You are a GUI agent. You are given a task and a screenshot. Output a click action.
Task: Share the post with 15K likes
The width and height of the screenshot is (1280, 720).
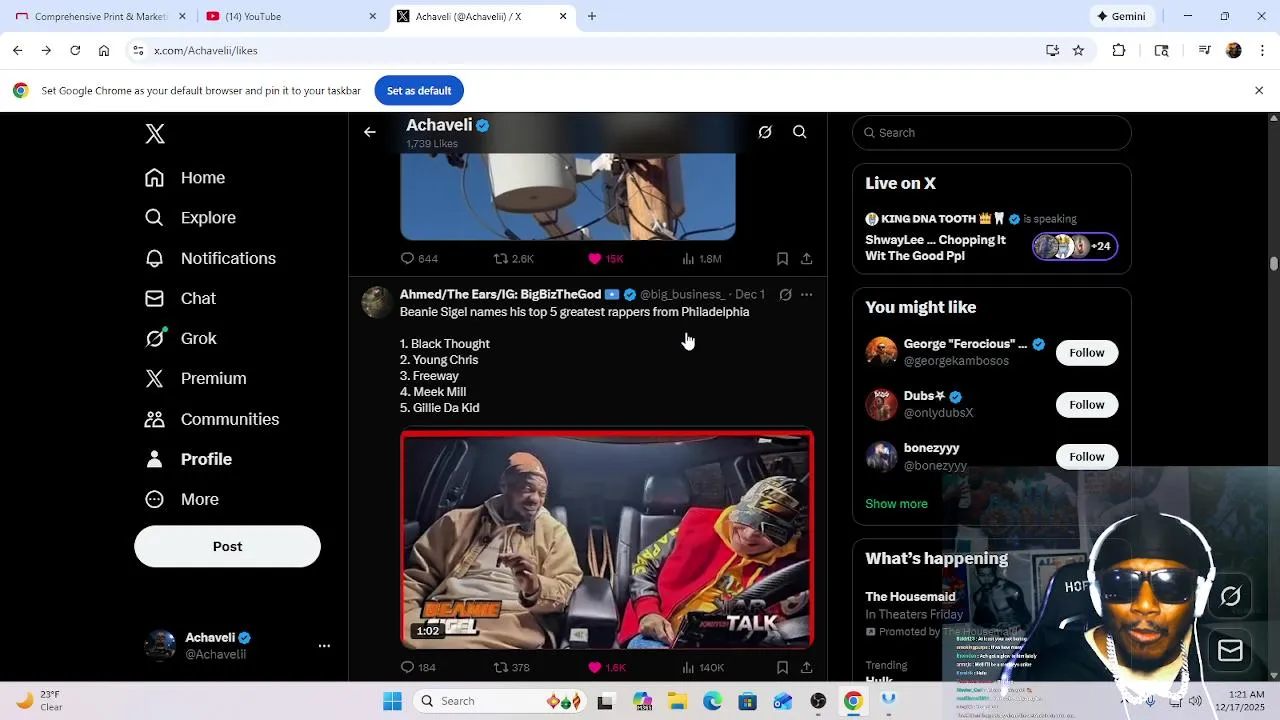point(806,258)
